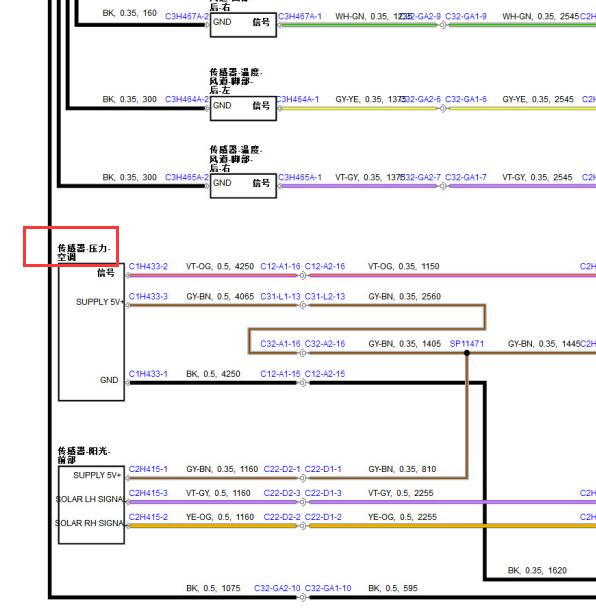Click the C32-A1-16 connector reference
The image size is (596, 608).
pyautogui.click(x=280, y=344)
